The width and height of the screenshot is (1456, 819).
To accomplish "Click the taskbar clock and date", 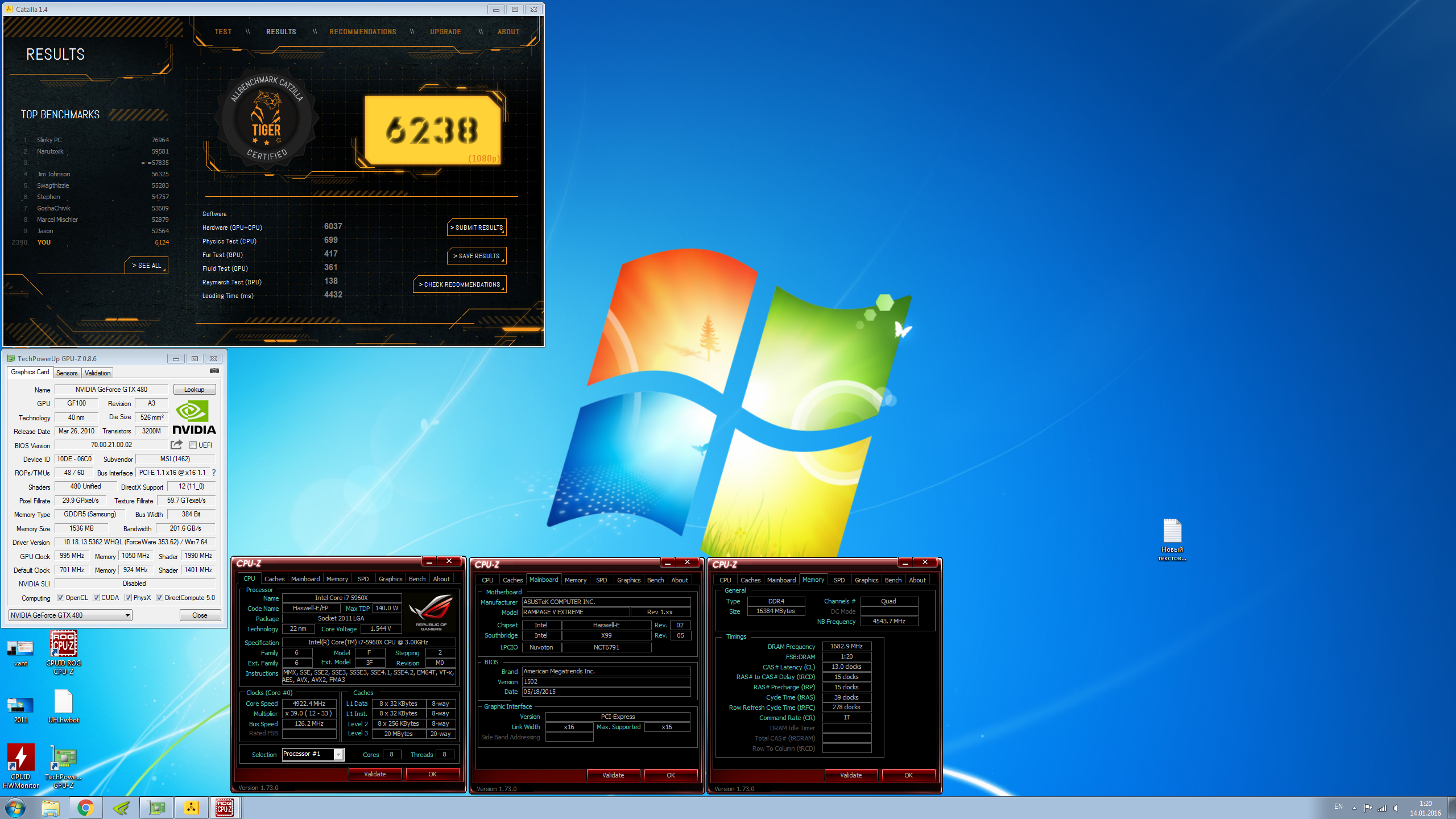I will 1425,808.
